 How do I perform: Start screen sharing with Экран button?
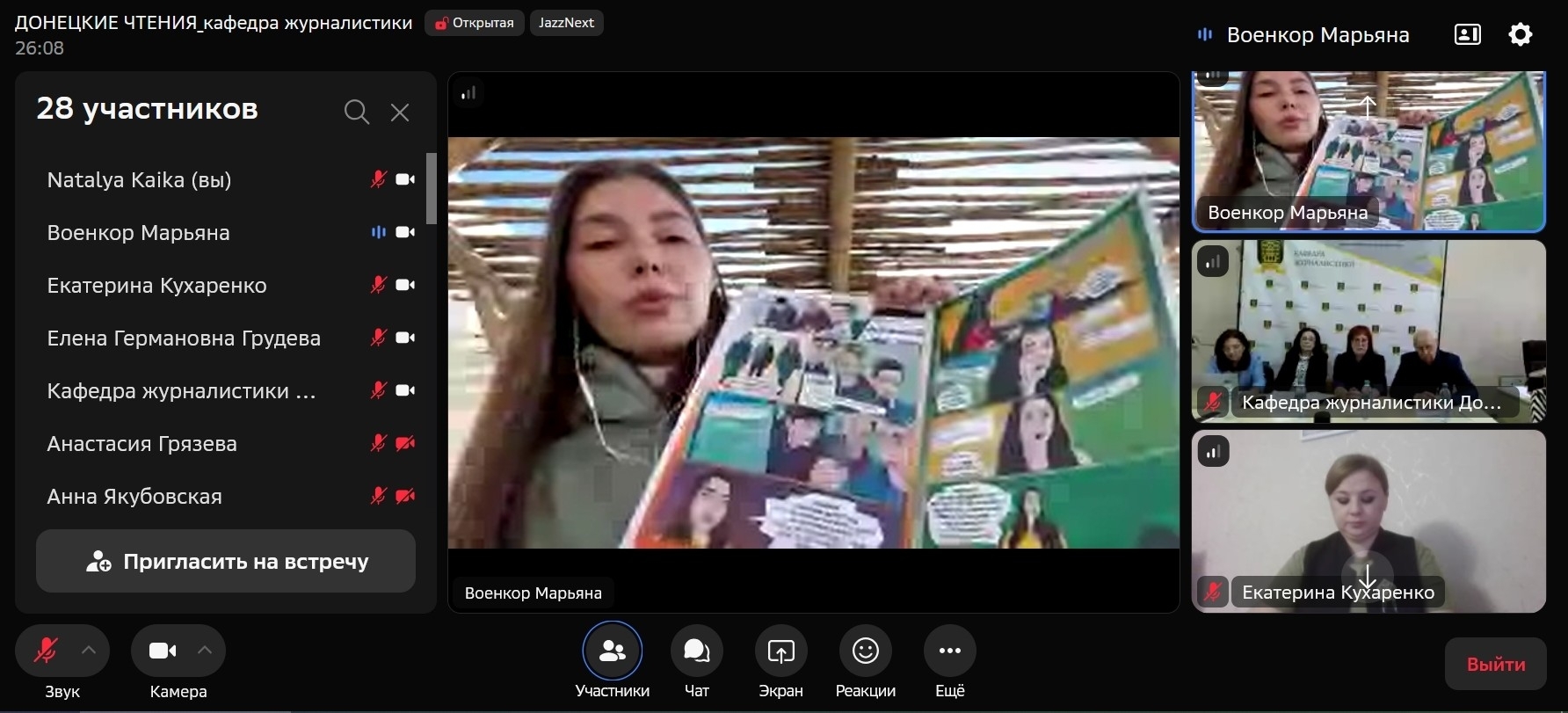coord(780,651)
